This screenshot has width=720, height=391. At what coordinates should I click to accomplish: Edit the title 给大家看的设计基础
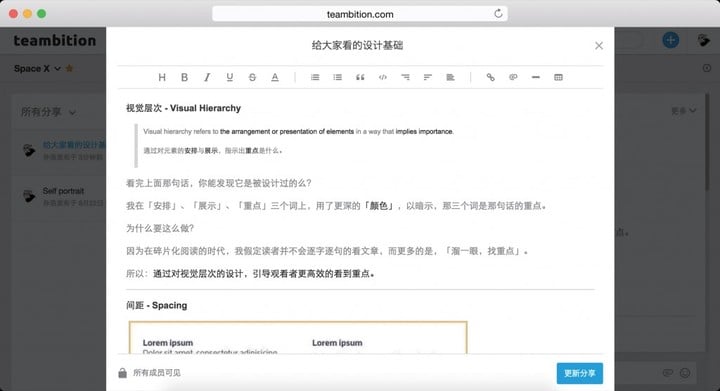click(x=357, y=45)
